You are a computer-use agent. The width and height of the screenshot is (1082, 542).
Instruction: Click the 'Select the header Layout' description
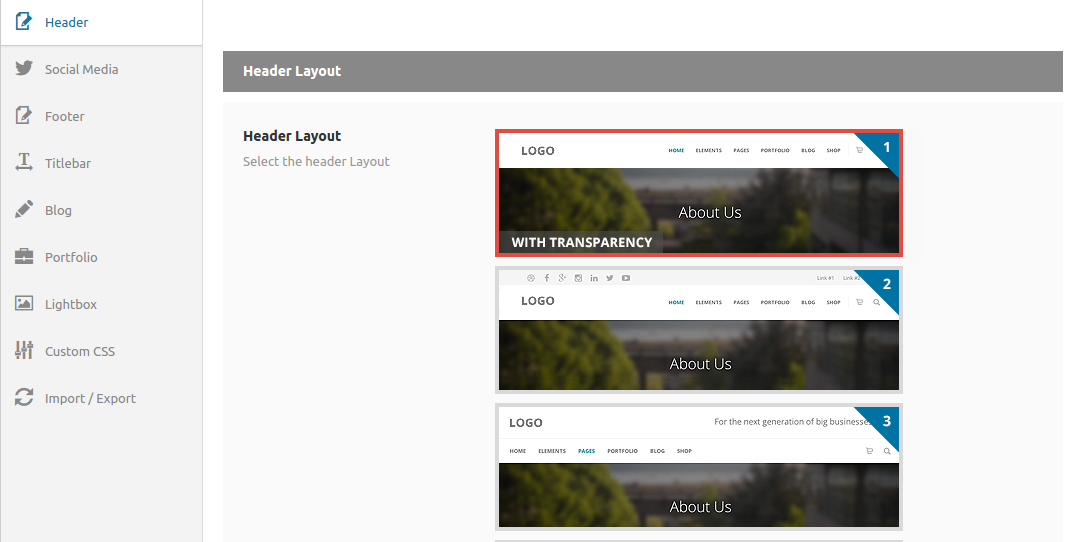tap(316, 162)
